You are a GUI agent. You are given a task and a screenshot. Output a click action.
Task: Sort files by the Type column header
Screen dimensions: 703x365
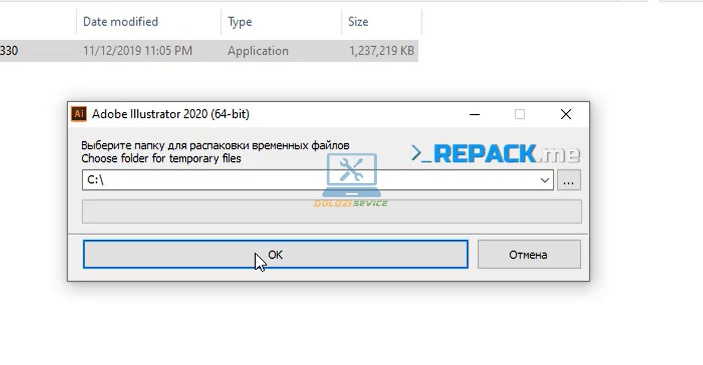pos(240,22)
